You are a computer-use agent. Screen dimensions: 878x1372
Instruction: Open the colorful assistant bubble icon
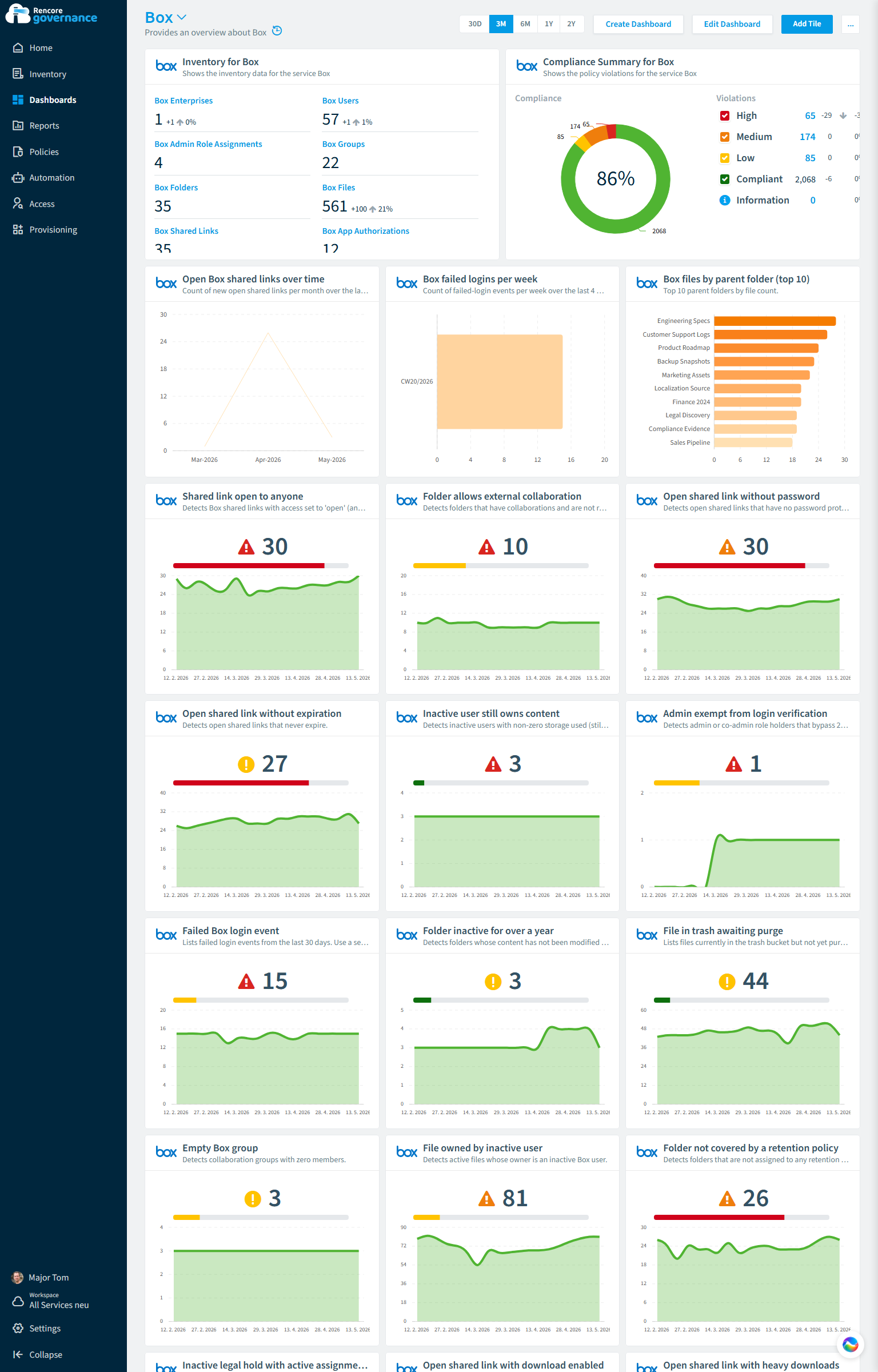coord(850,1345)
